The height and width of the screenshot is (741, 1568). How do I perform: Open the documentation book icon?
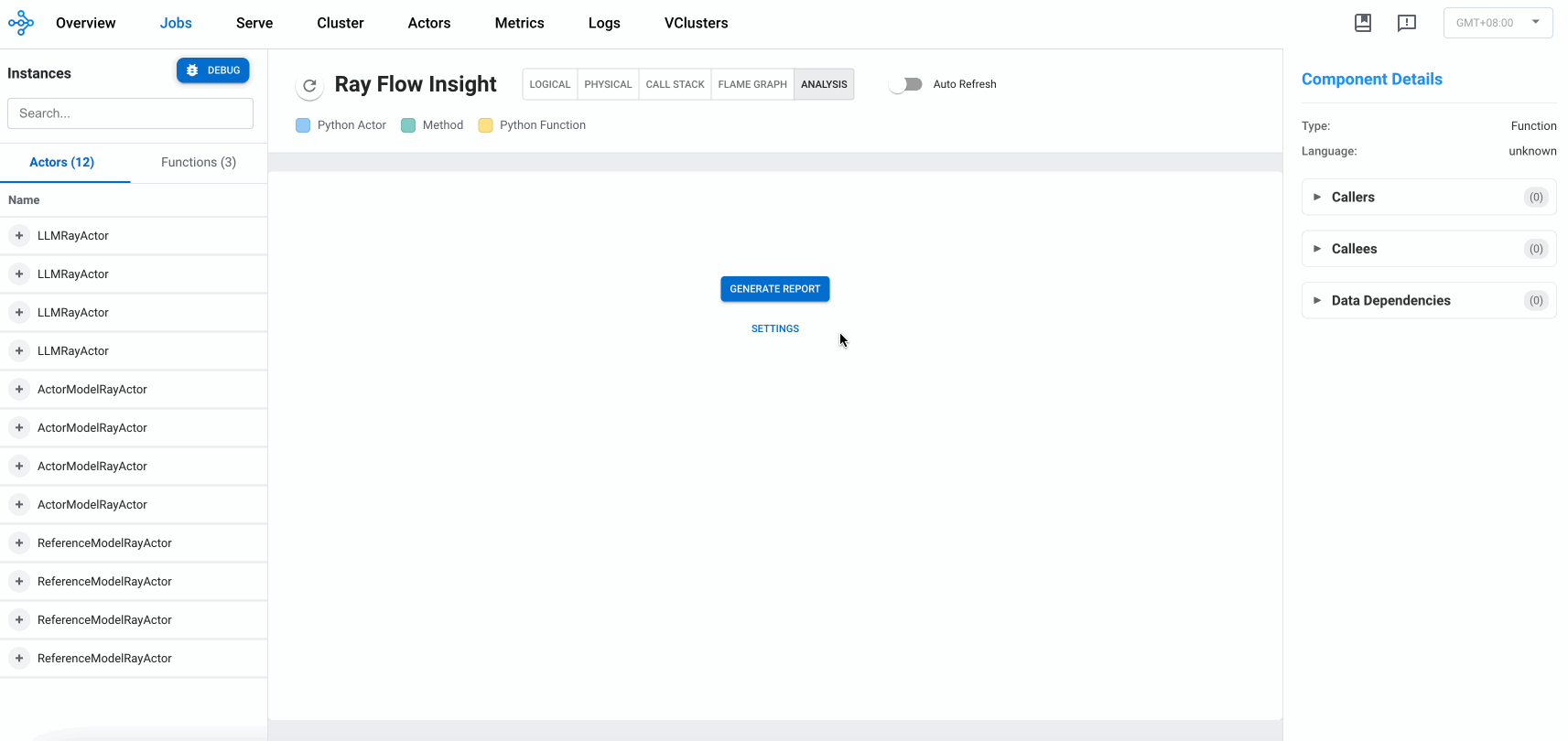(x=1363, y=23)
